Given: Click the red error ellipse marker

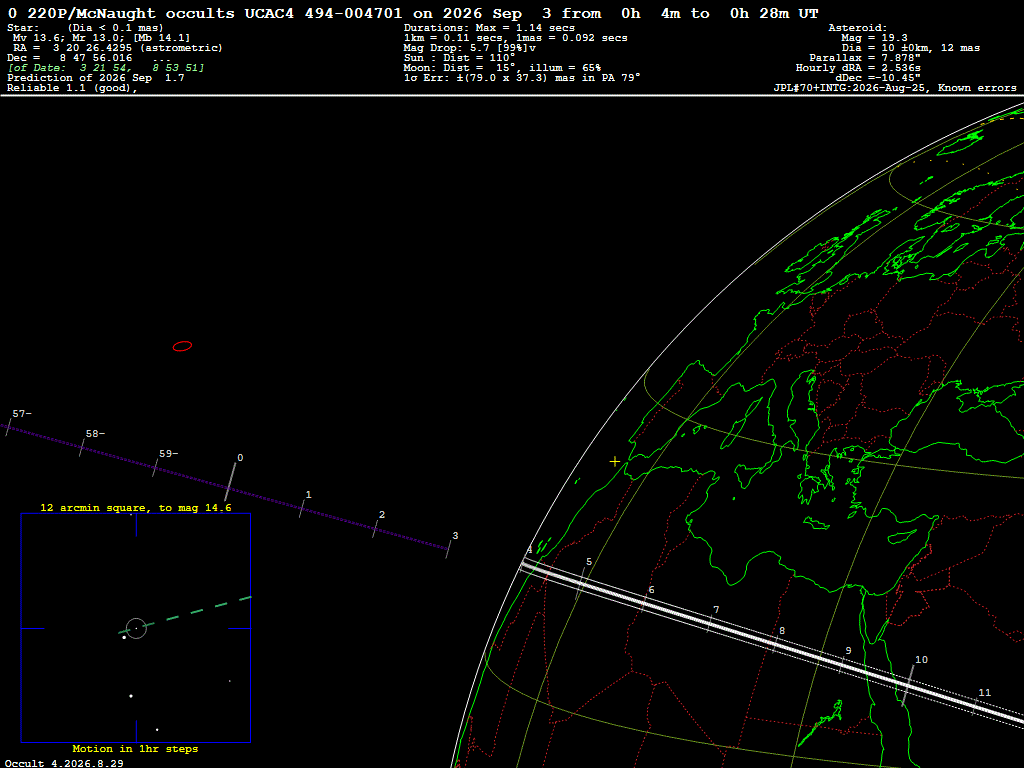Looking at the screenshot, I should coord(182,346).
